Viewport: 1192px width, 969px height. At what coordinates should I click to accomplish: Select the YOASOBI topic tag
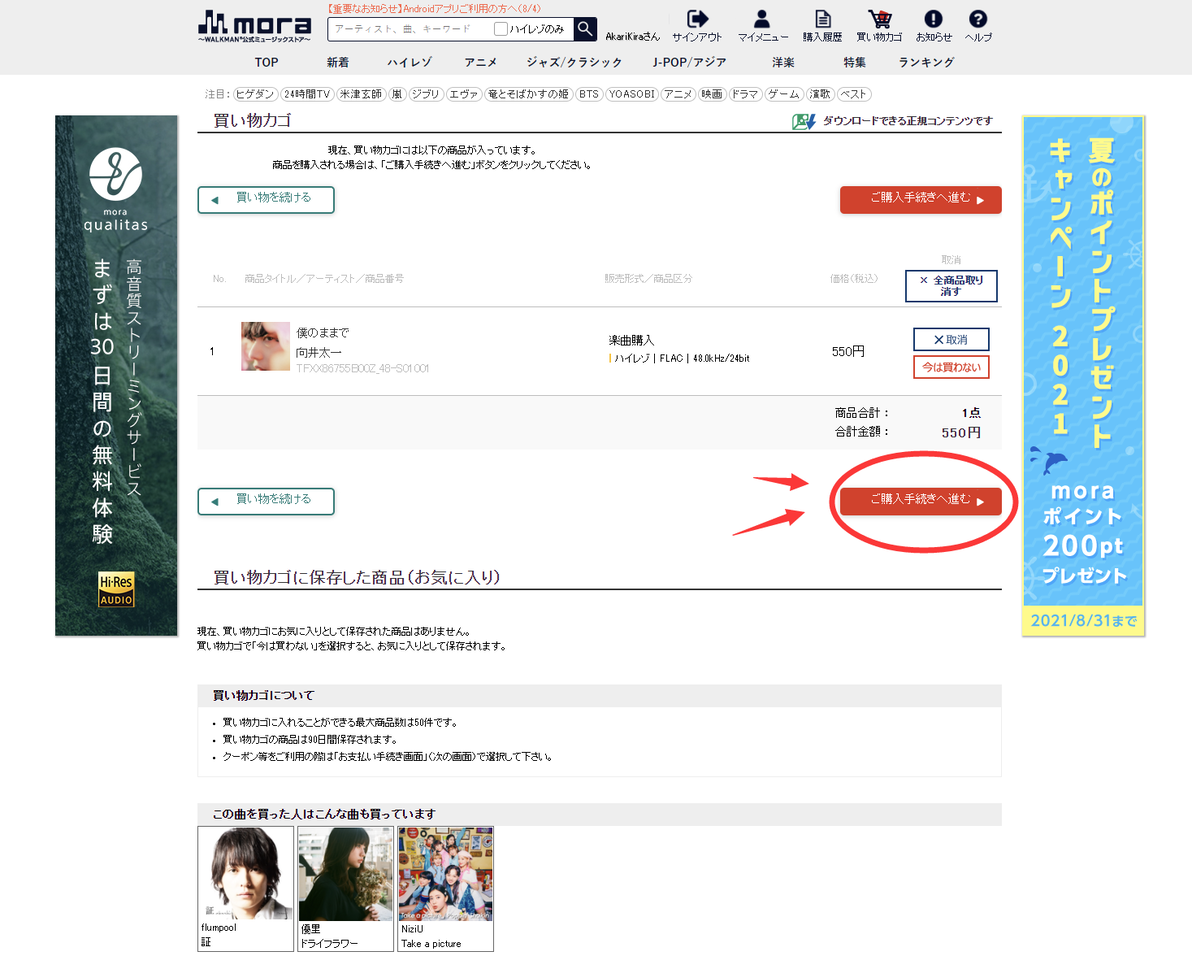(x=632, y=94)
